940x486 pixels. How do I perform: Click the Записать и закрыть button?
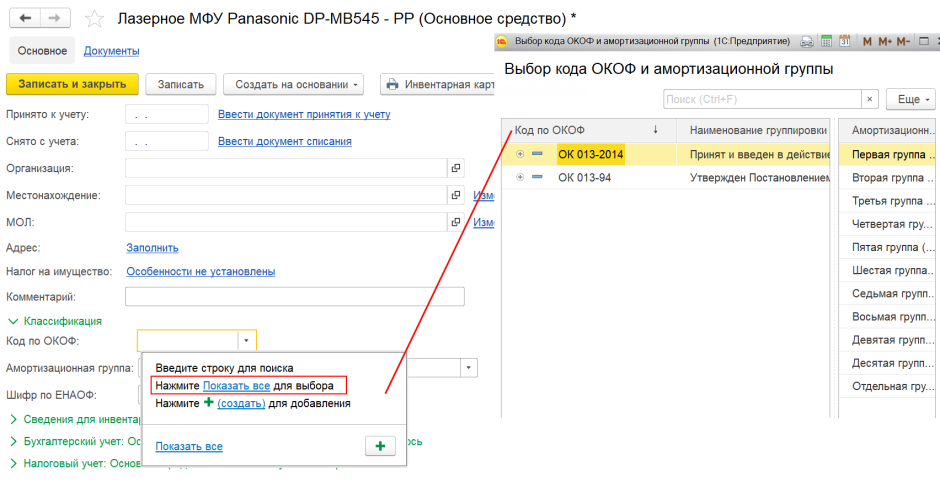coord(72,84)
